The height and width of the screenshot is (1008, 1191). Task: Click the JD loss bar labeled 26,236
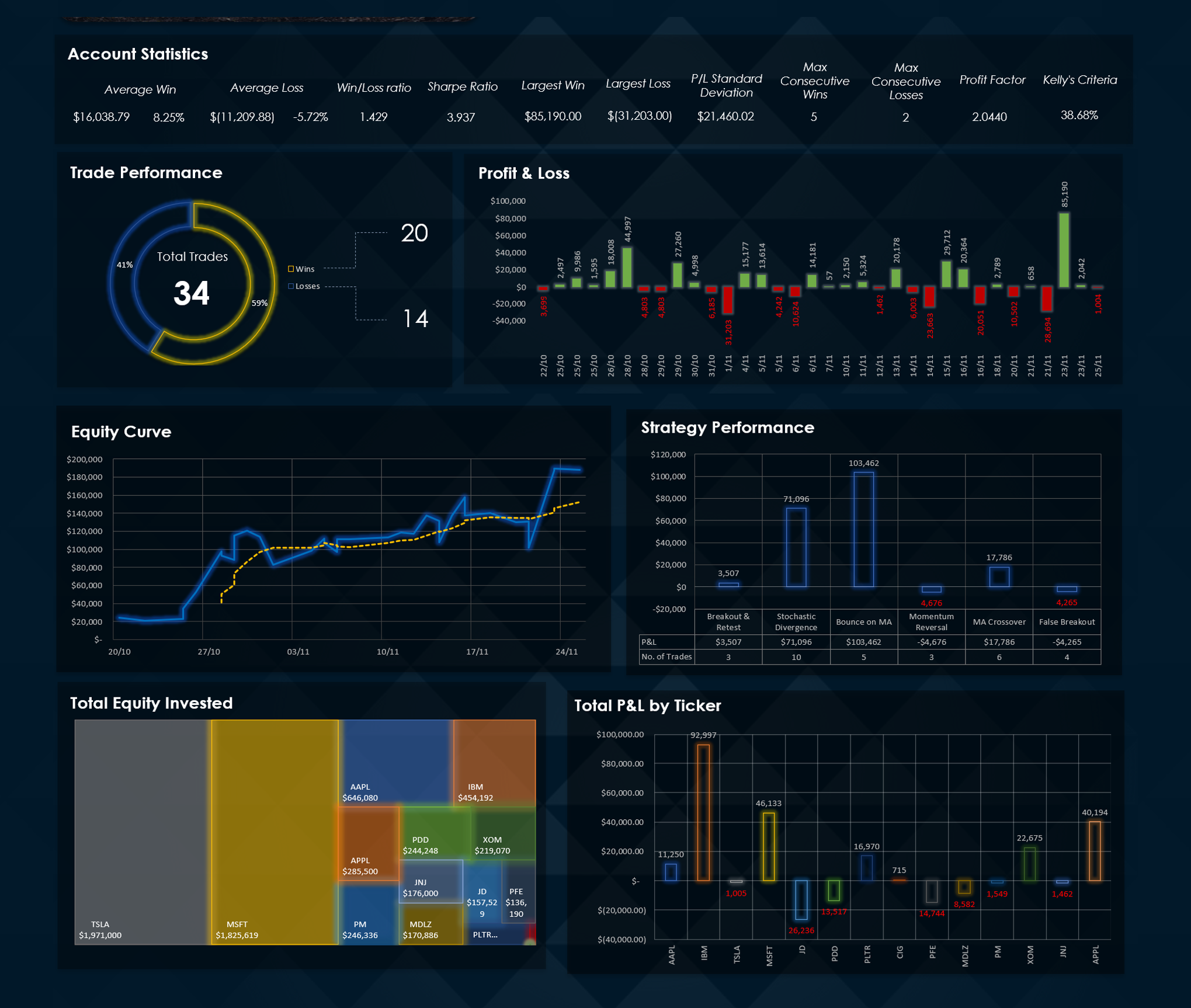[x=801, y=900]
